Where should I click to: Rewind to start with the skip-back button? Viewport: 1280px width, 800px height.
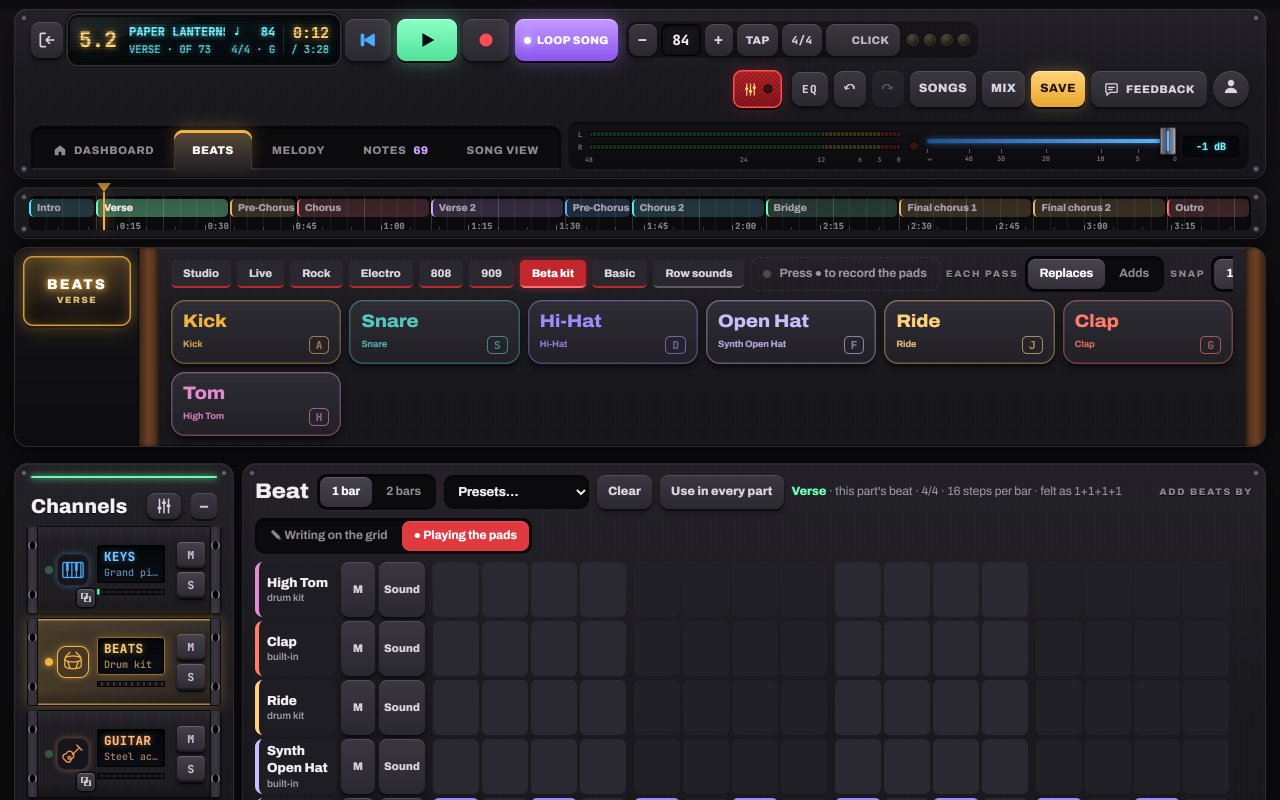368,40
